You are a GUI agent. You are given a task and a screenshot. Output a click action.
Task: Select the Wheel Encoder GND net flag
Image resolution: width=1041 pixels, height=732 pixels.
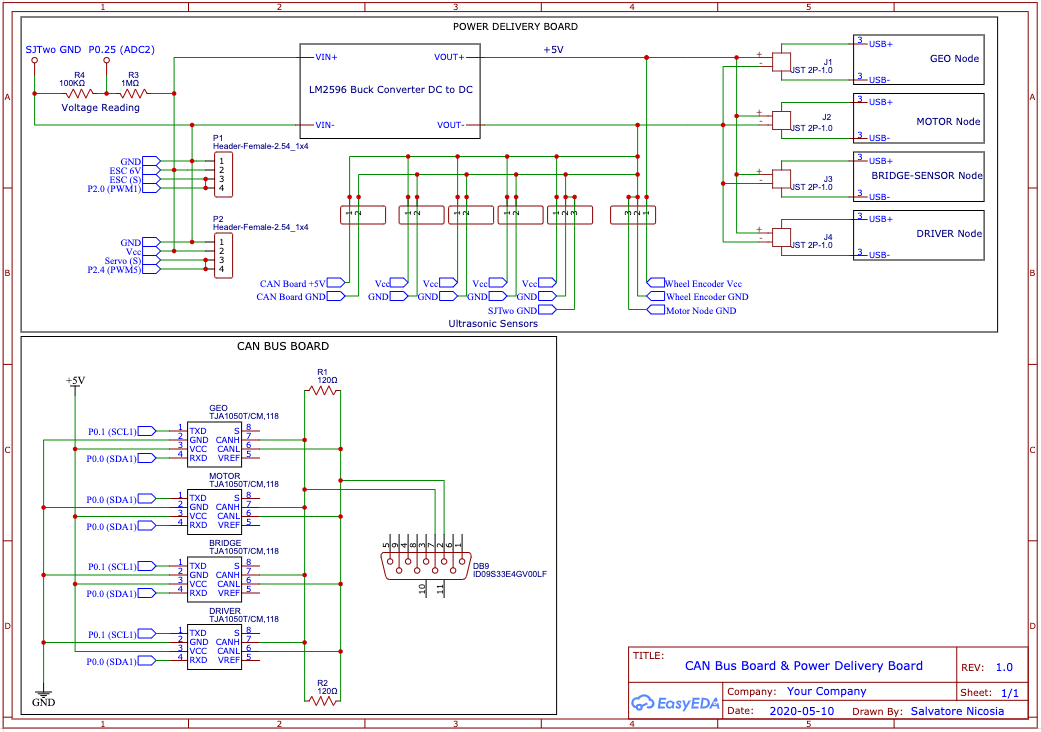(656, 297)
